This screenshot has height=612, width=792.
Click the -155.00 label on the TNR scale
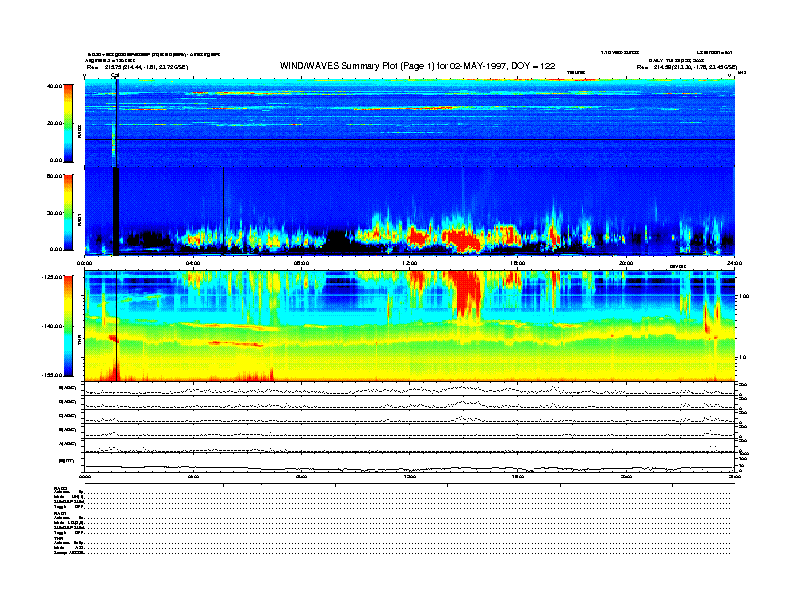(x=52, y=375)
